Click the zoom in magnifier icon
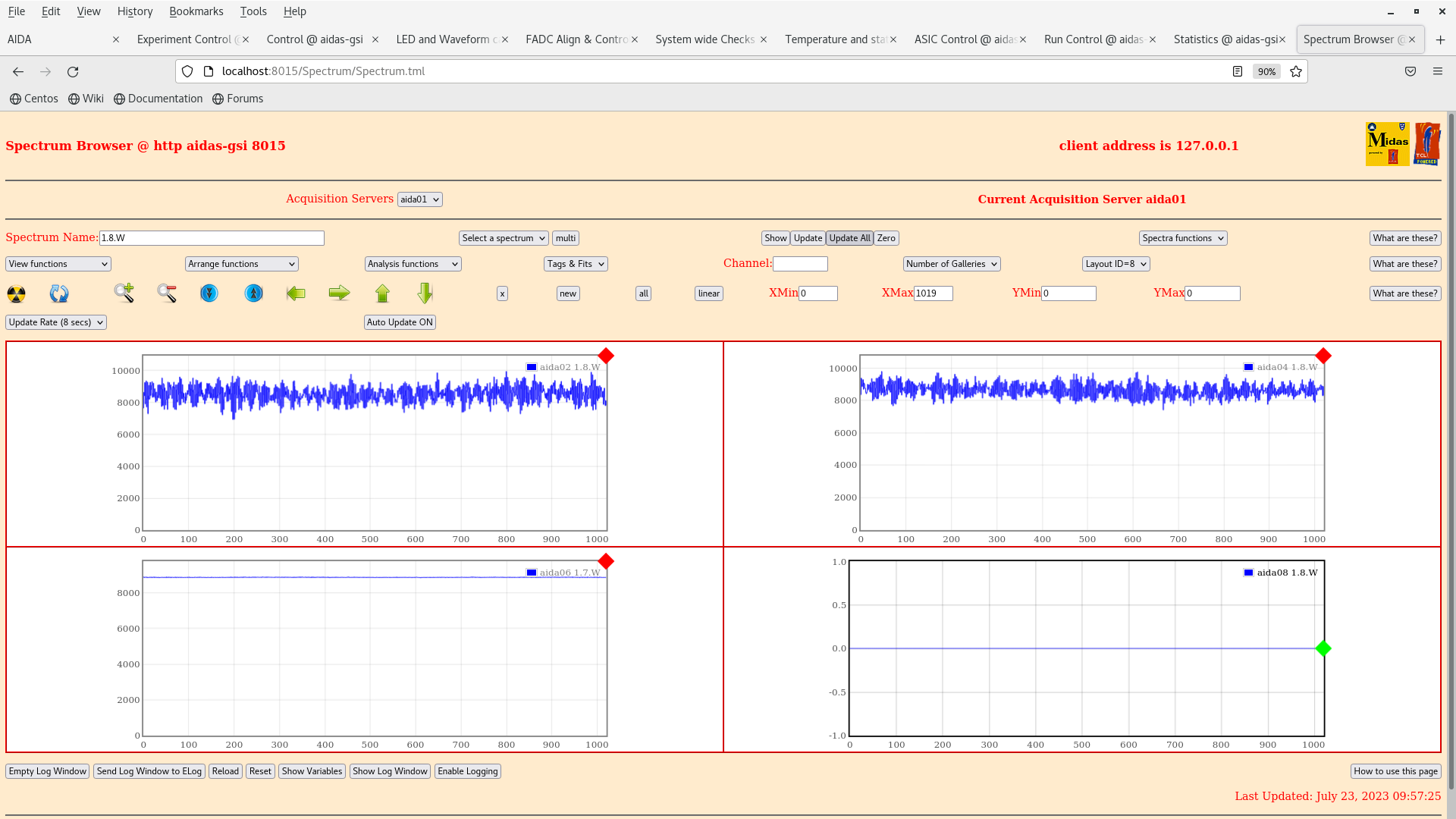Image resolution: width=1456 pixels, height=819 pixels. coord(124,293)
